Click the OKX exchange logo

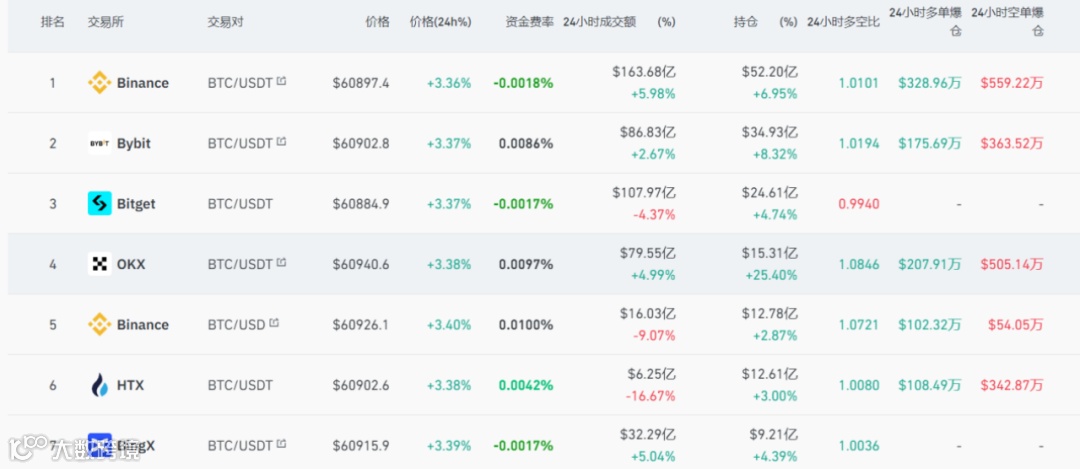(99, 264)
